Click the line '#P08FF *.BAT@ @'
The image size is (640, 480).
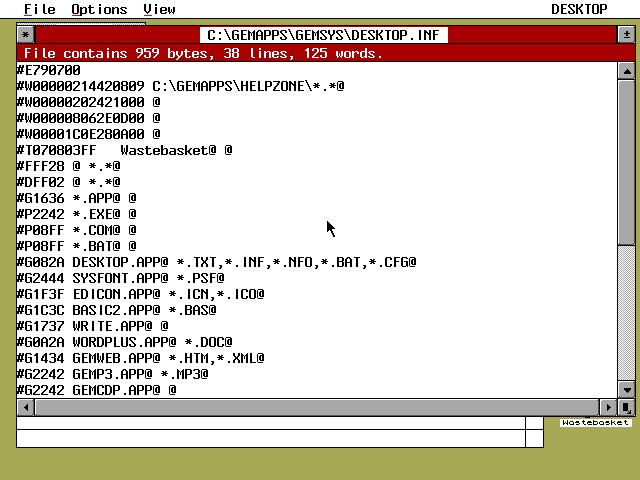(76, 246)
